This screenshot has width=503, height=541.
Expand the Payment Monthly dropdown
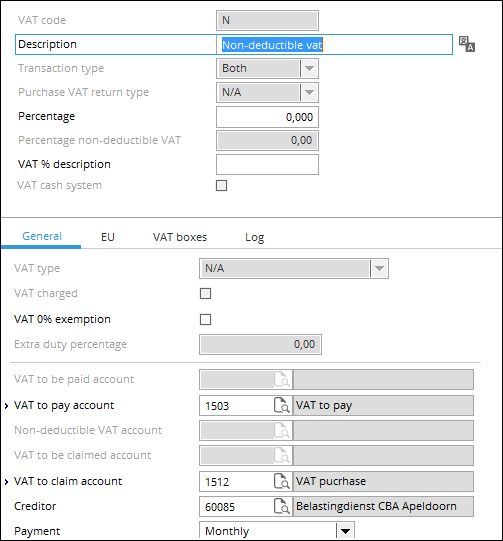[345, 531]
